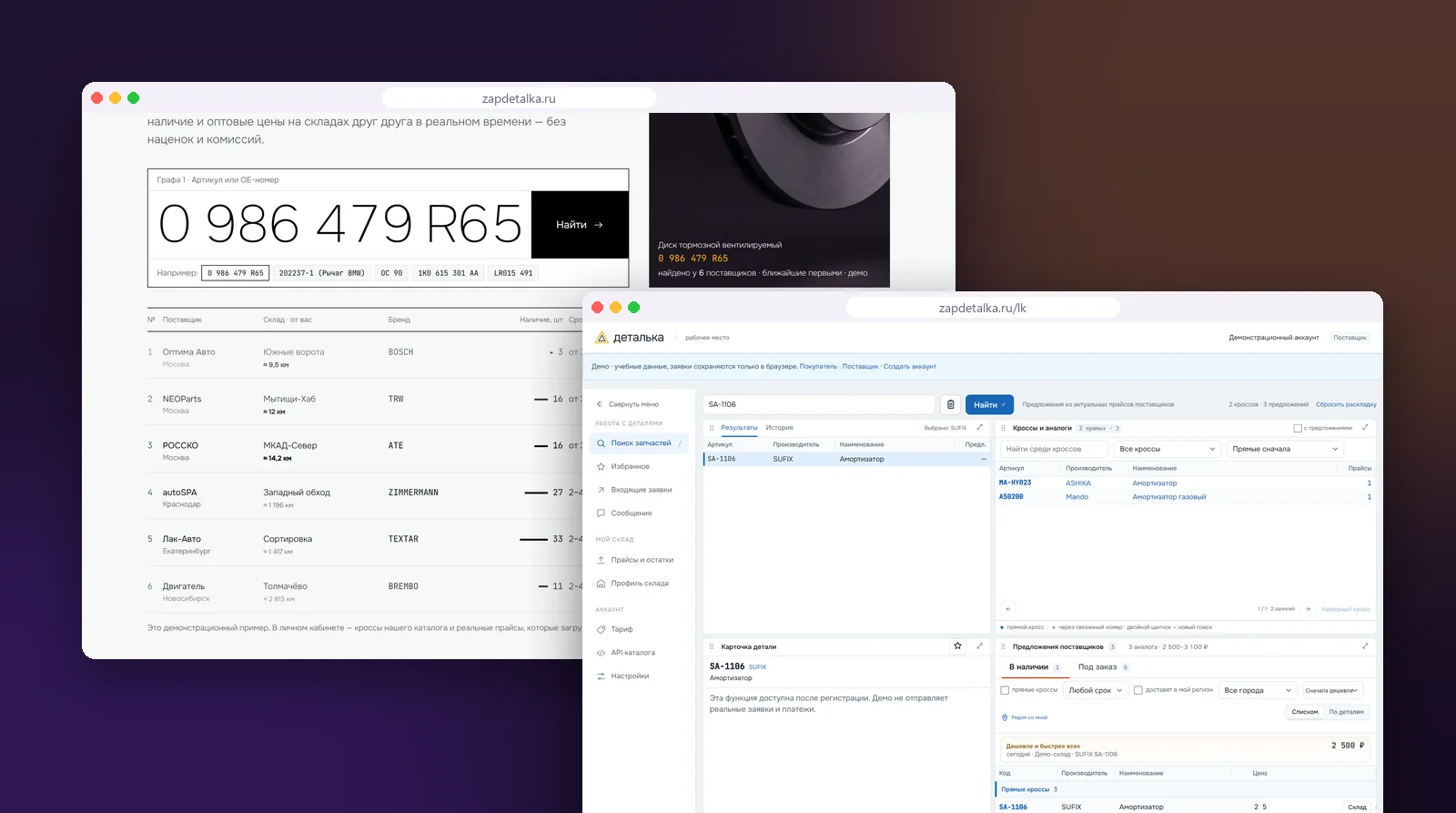Viewport: 1456px width, 813px height.
Task: Open Профиль склада warehouse item
Action: 632,584
